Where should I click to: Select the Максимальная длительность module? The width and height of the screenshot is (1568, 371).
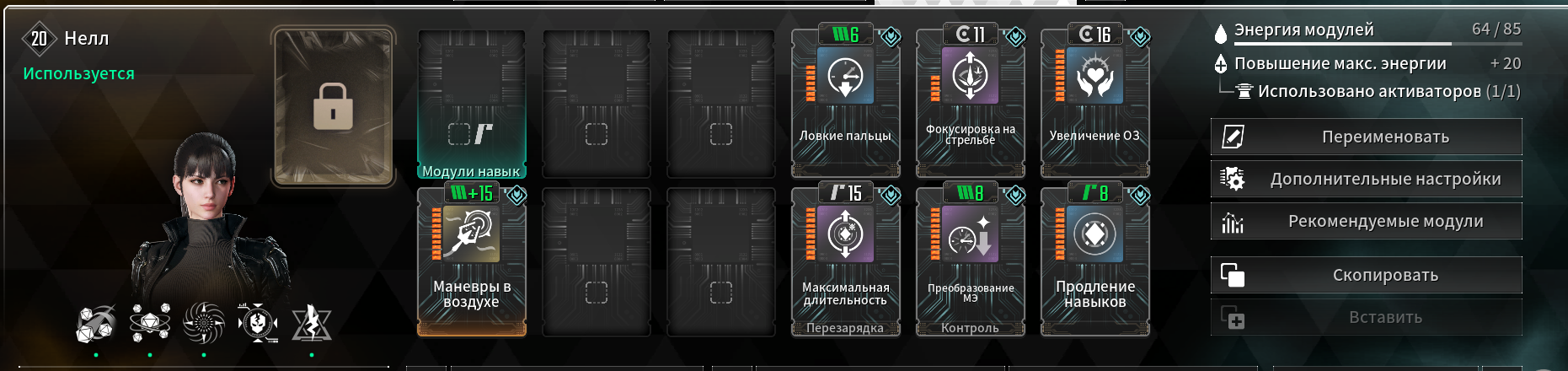pyautogui.click(x=845, y=261)
